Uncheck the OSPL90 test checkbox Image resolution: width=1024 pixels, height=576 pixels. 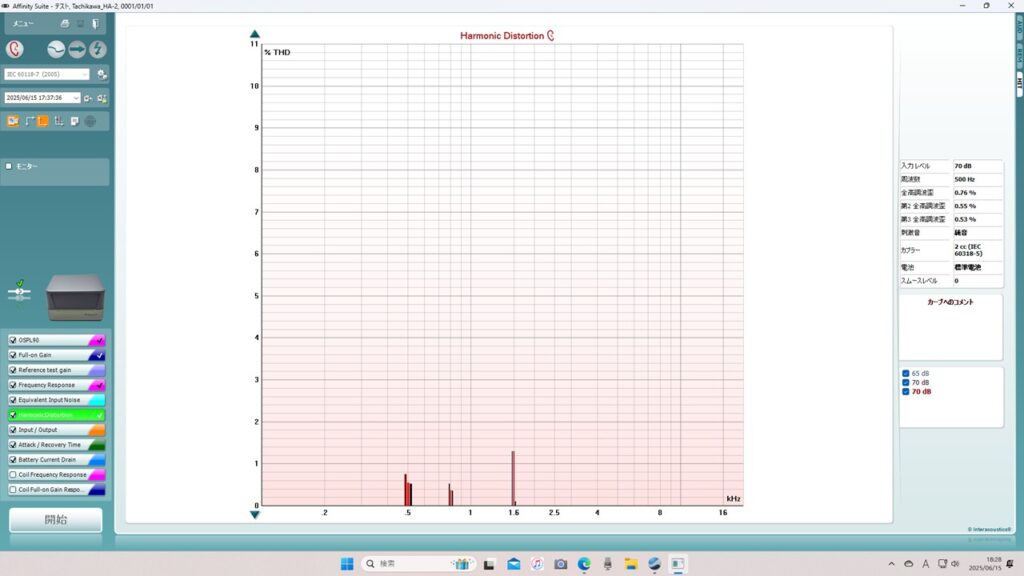click(12, 340)
